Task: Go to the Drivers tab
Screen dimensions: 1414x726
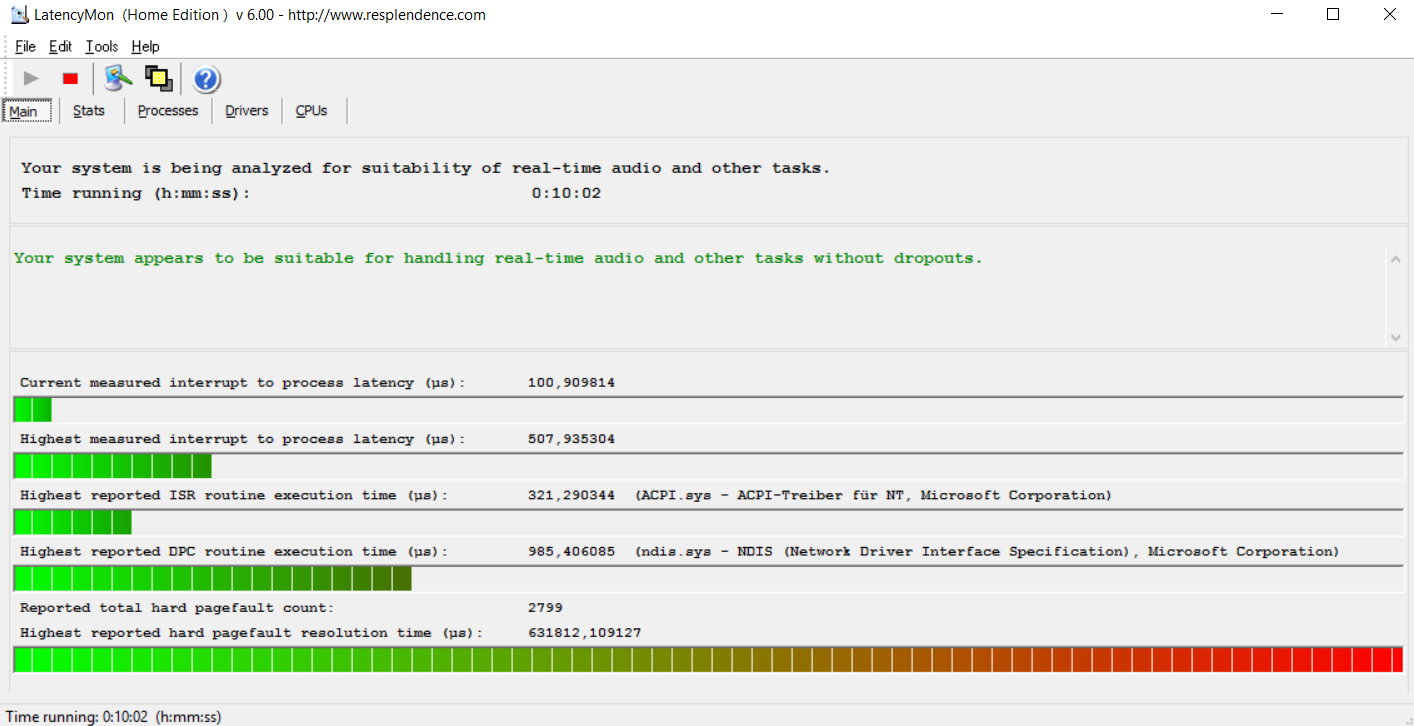Action: coord(247,111)
